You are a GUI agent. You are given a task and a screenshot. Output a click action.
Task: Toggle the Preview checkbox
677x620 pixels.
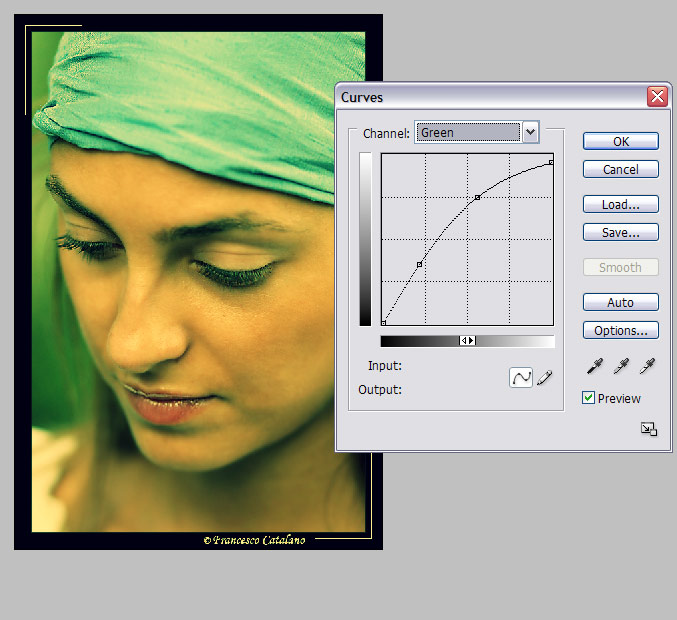[589, 398]
